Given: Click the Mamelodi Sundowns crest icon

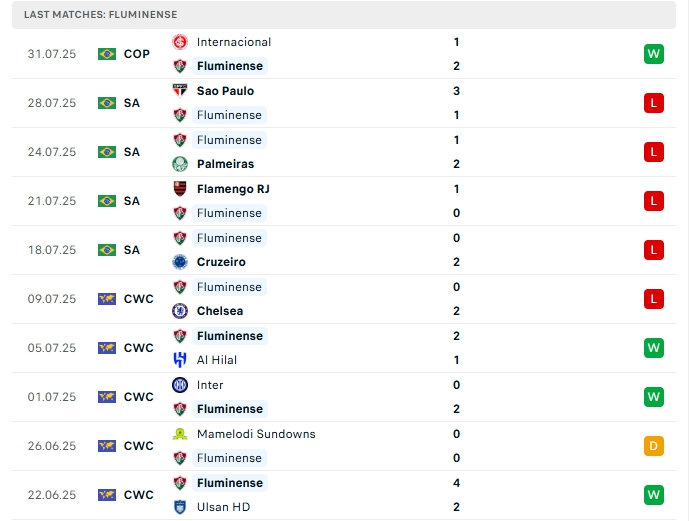Looking at the screenshot, I should pos(180,434).
